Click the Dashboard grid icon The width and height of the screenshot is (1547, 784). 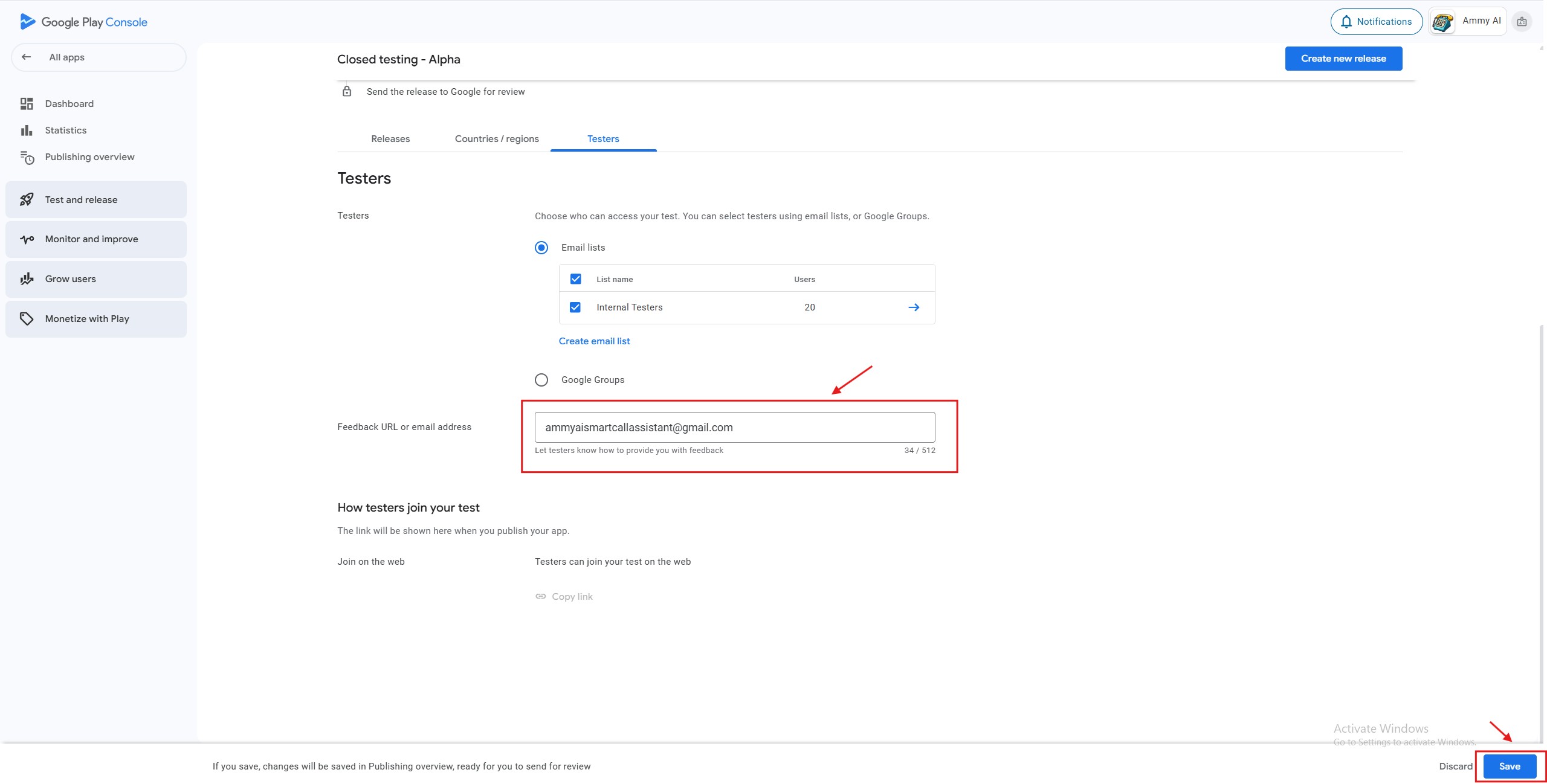(27, 104)
